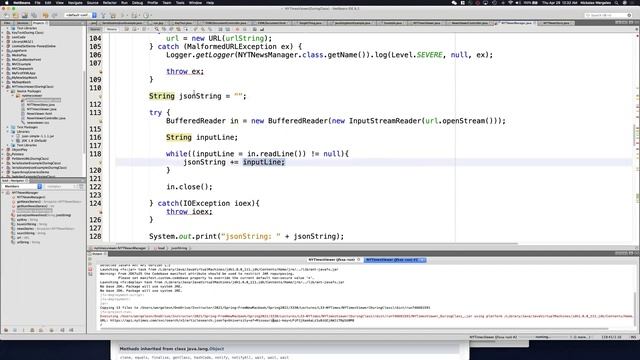Click the hint bulb beside 'throw ioex;'

click(100, 212)
